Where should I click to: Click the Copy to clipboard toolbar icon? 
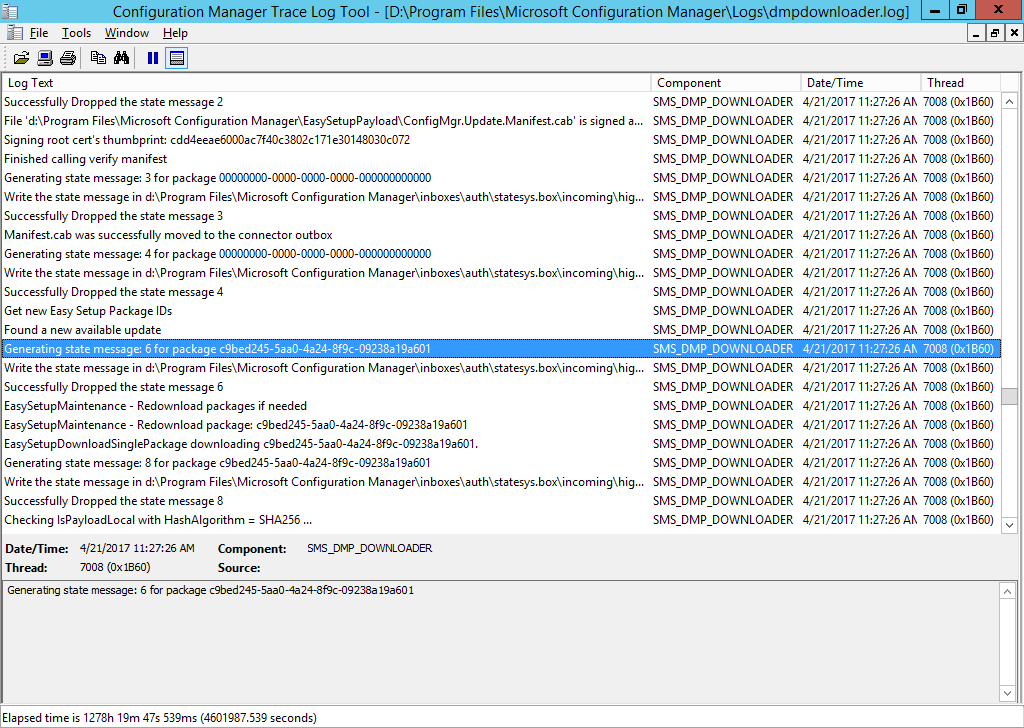coord(98,58)
